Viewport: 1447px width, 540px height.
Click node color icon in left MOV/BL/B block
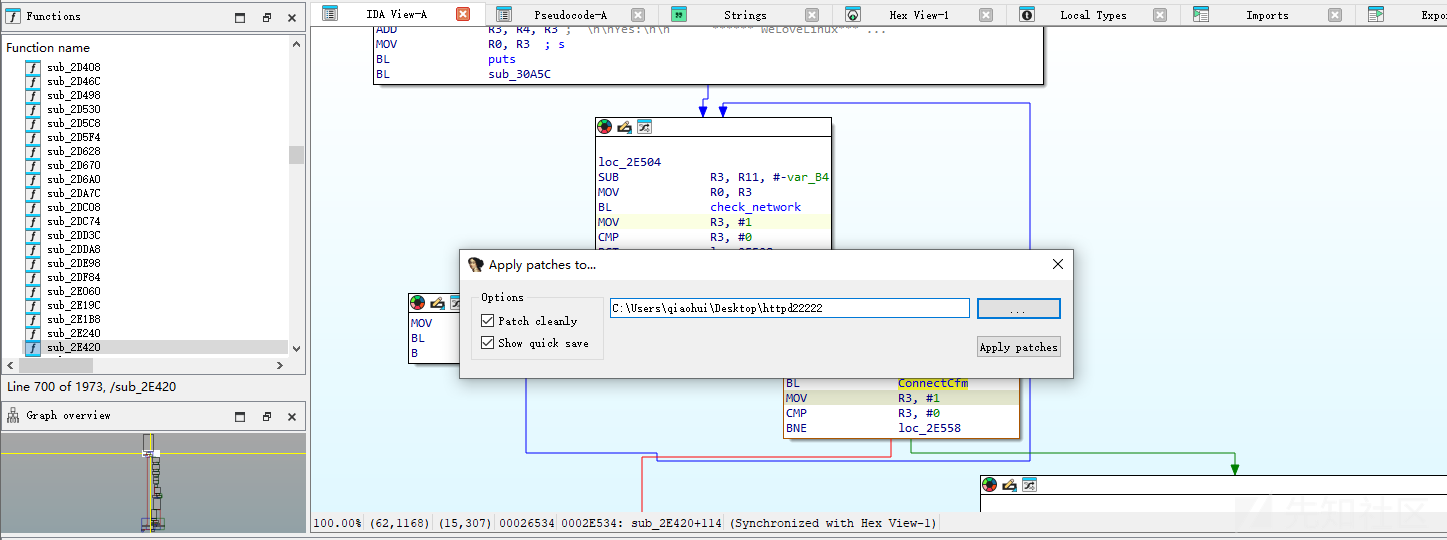coord(418,302)
